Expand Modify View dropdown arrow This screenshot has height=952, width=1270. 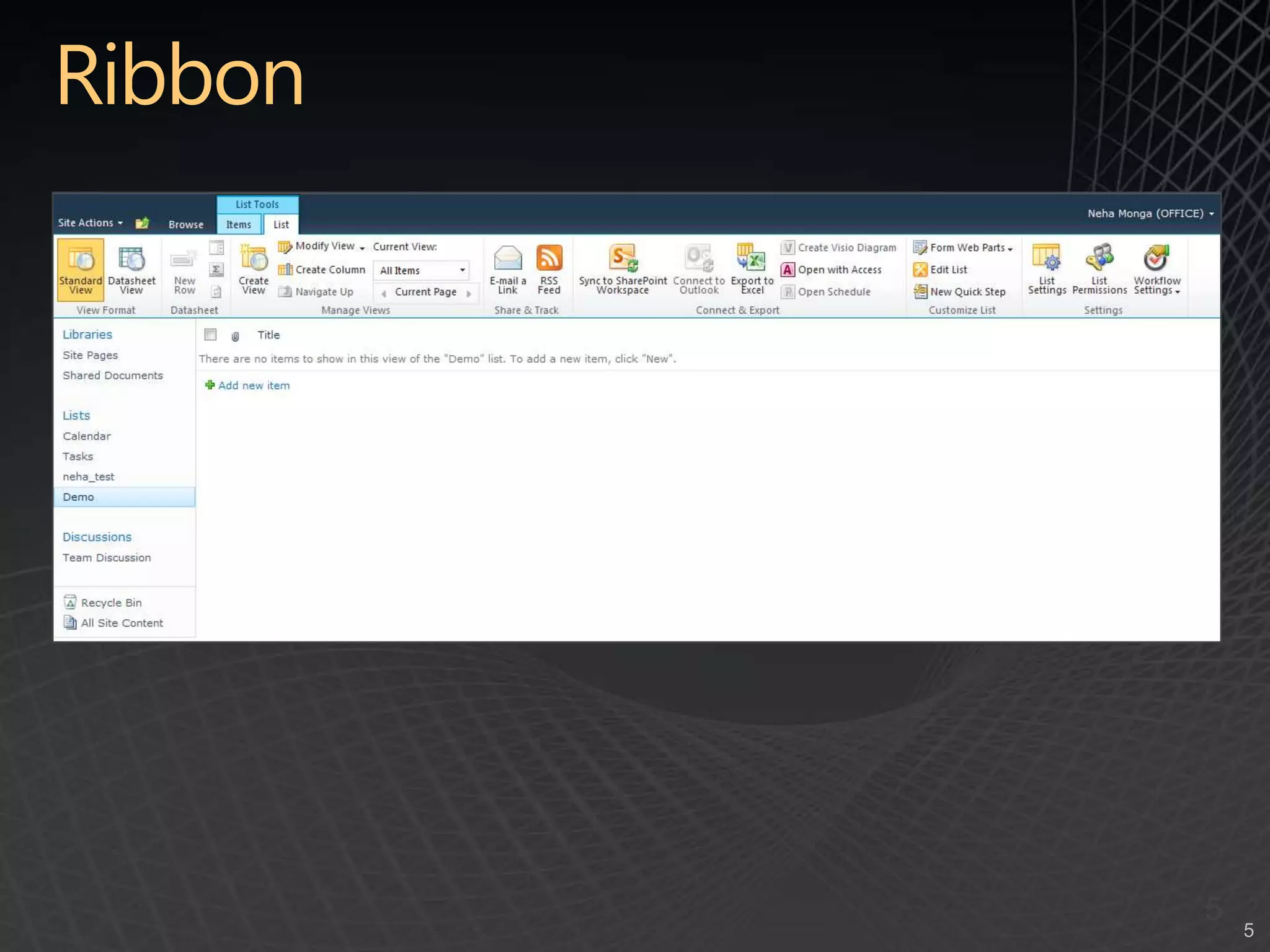pos(362,249)
